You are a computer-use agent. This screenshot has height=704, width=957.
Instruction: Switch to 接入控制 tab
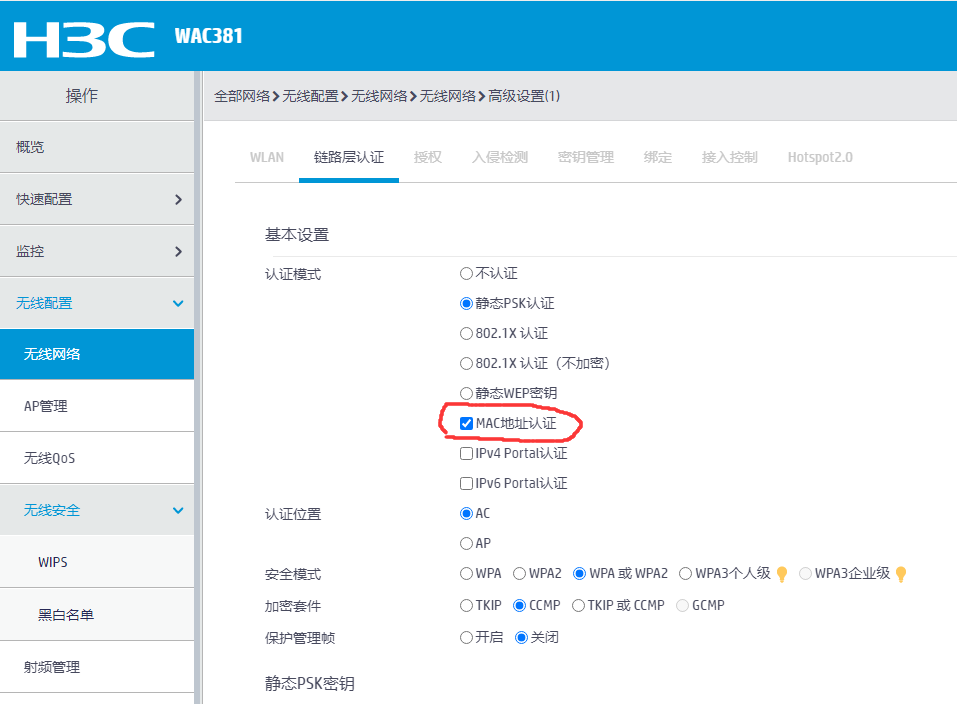pos(730,158)
